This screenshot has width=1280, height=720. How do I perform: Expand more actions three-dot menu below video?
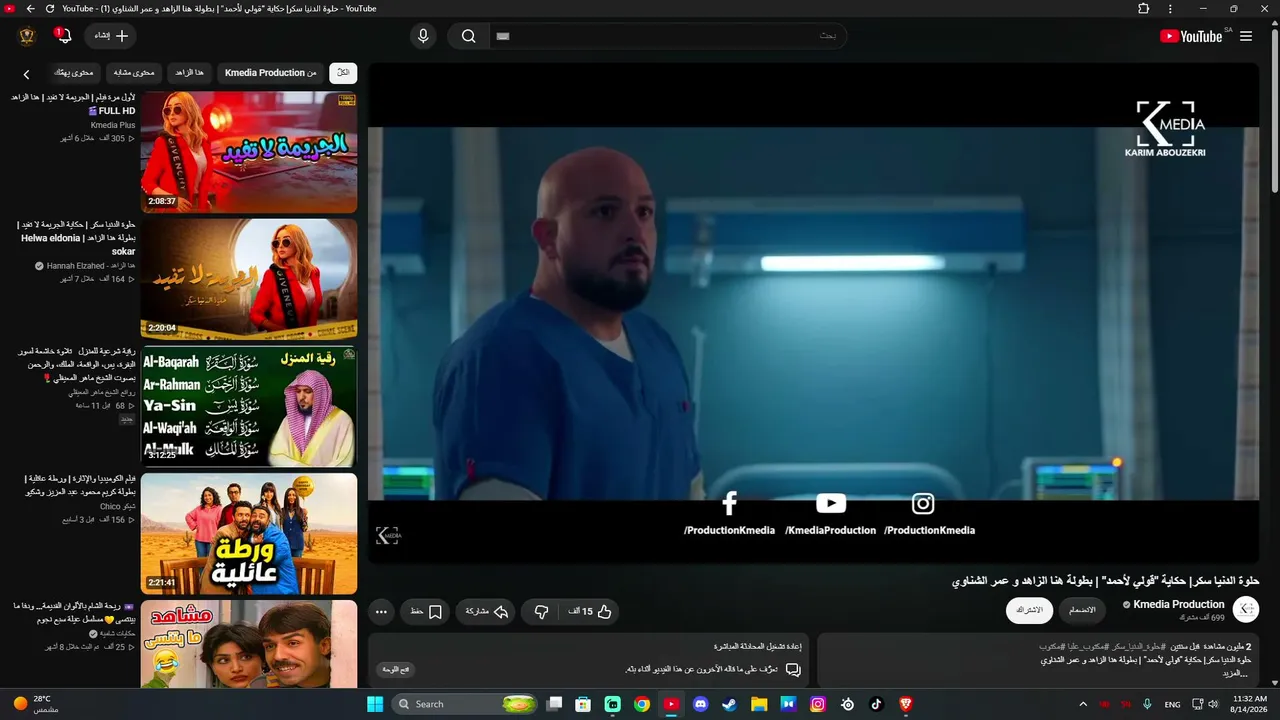(381, 611)
